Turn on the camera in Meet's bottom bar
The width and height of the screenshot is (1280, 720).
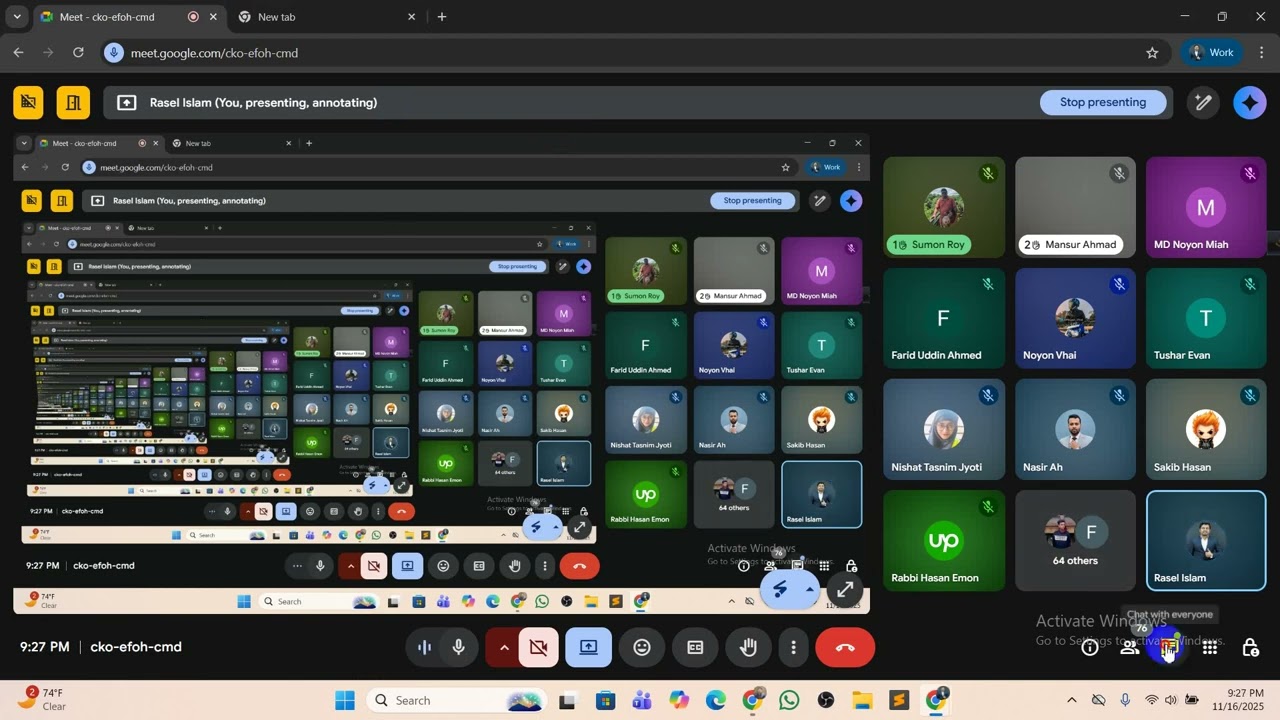[538, 647]
